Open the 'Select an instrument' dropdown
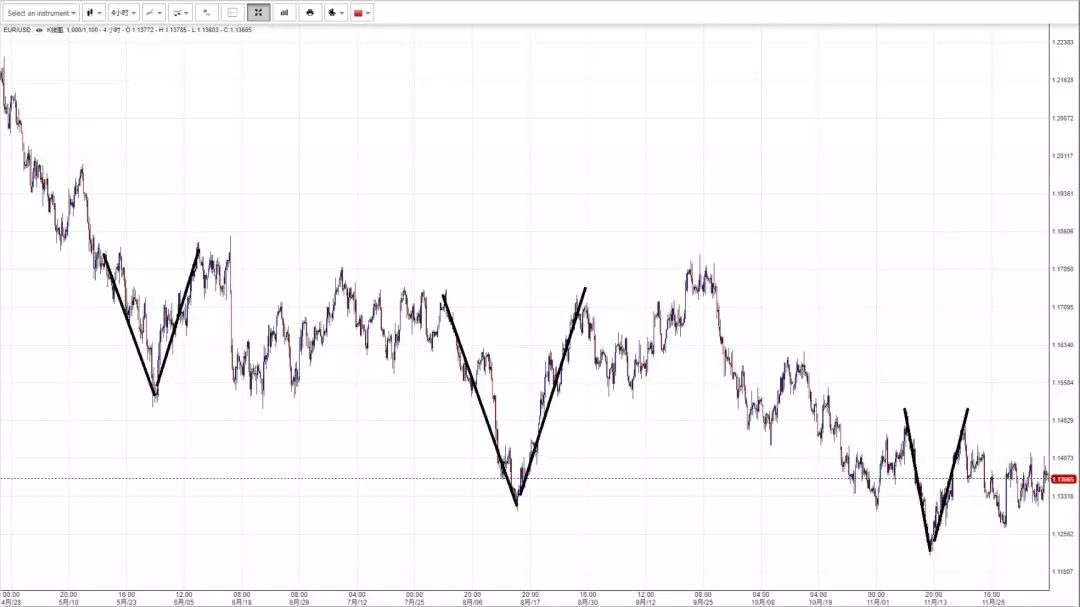Viewport: 1080px width, 607px height. click(x=41, y=13)
